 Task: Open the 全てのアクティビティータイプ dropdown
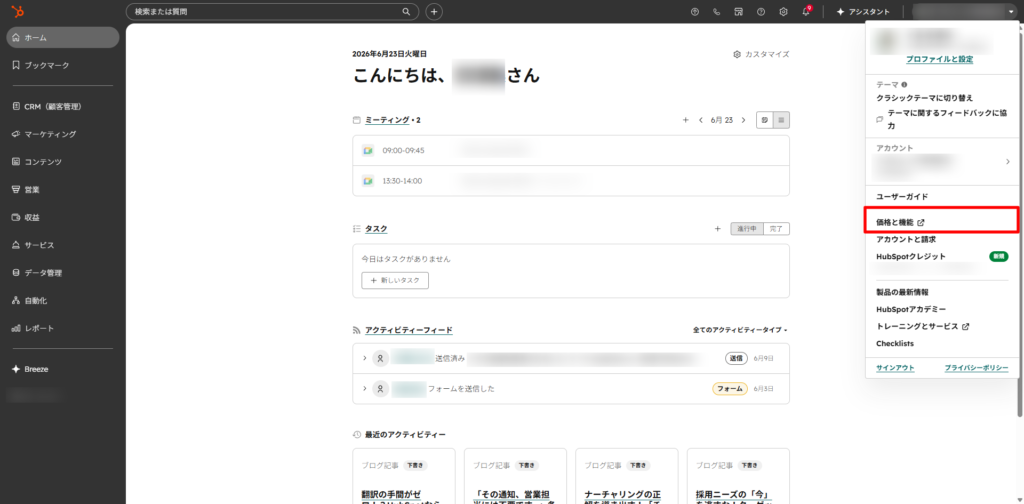tap(740, 330)
